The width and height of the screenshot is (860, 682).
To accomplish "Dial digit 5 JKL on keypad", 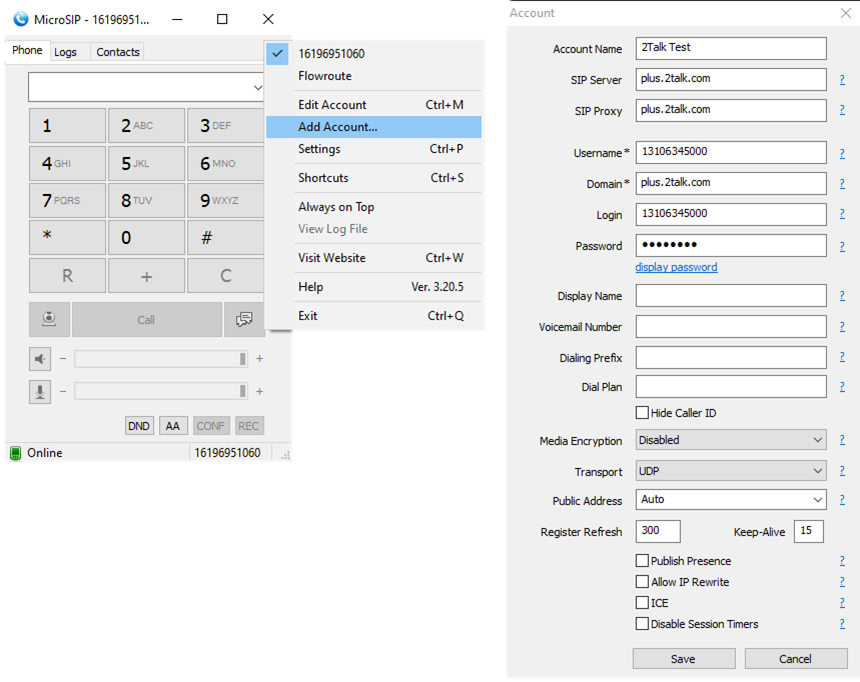I will tap(146, 163).
